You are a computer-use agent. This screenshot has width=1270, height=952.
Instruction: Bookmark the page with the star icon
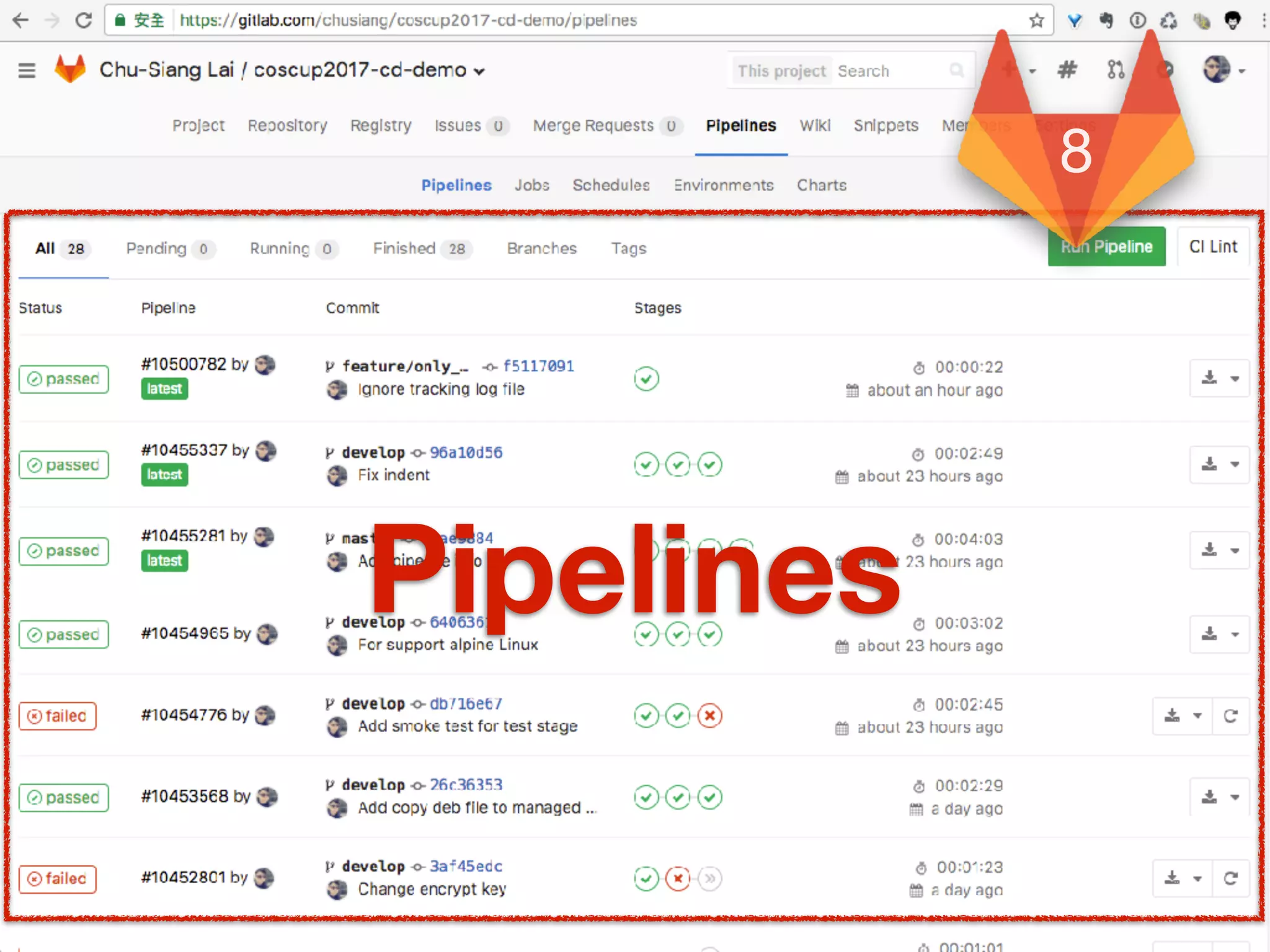[x=1036, y=20]
